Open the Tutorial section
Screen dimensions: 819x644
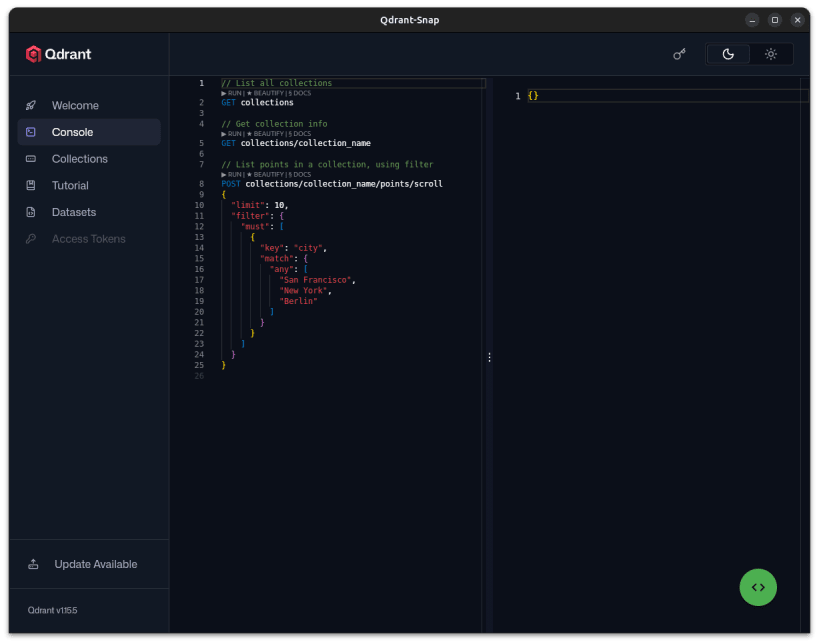coord(89,185)
